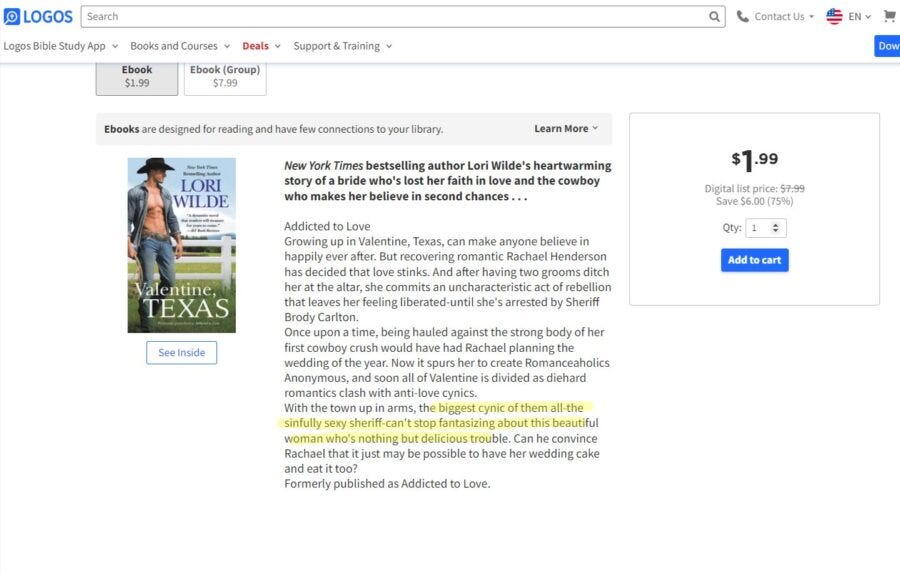
Task: Click the Valentine, Texas book cover
Action: pos(181,245)
